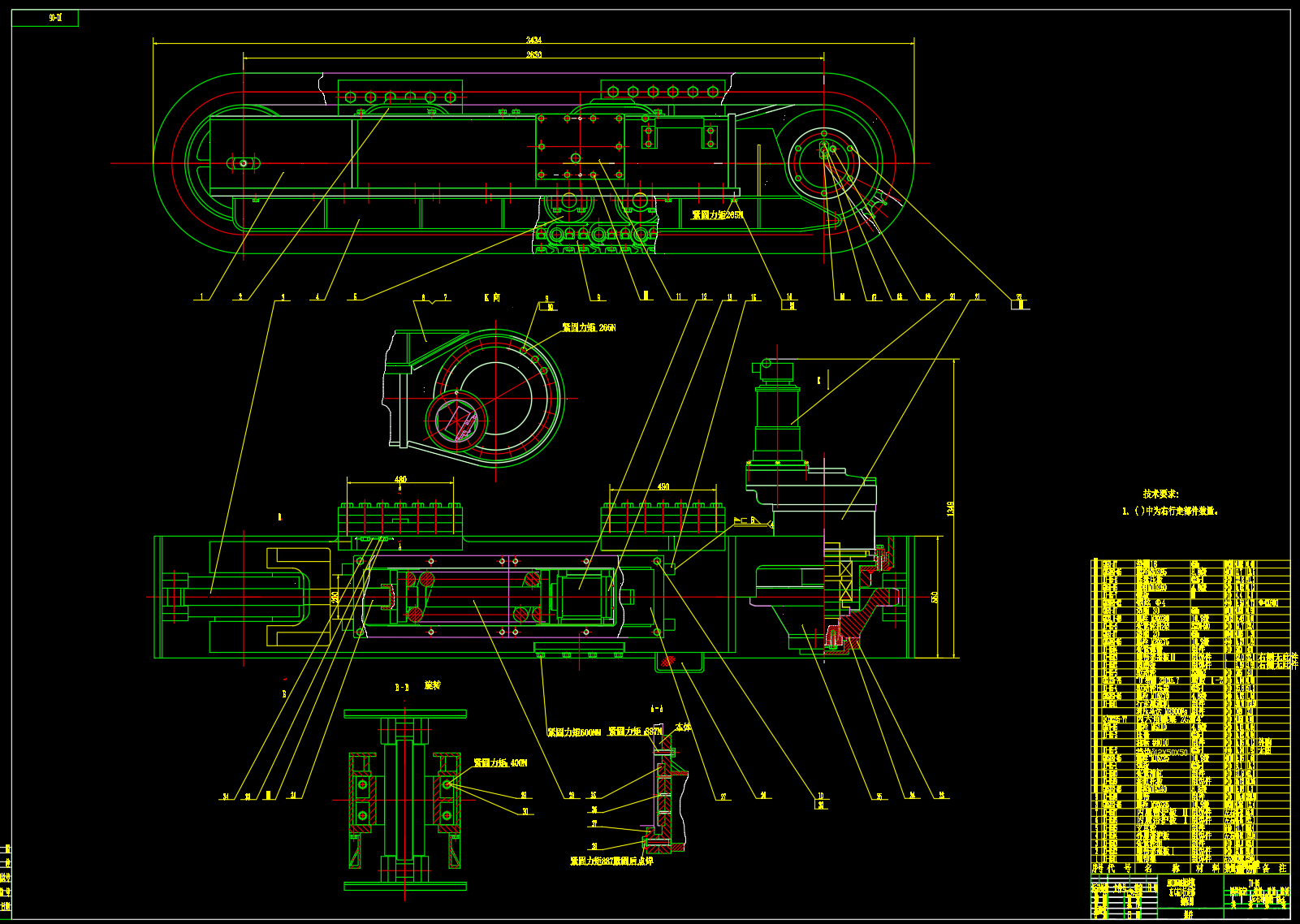
Task: Click the K 向 view label
Action: click(x=492, y=298)
